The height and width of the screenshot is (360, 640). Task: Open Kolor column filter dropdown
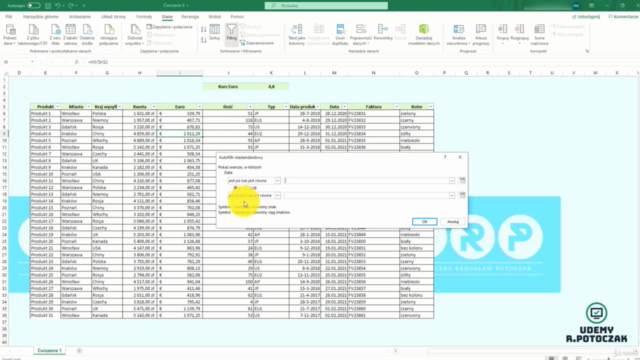tap(431, 107)
